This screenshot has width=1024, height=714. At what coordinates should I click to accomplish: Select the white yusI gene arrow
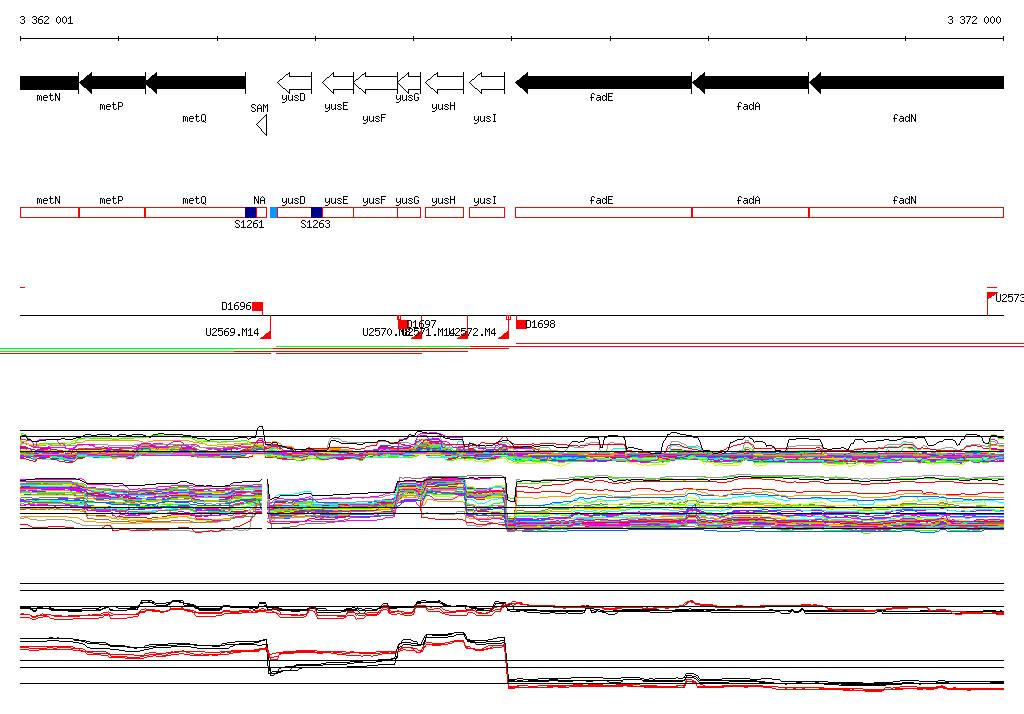pos(487,82)
